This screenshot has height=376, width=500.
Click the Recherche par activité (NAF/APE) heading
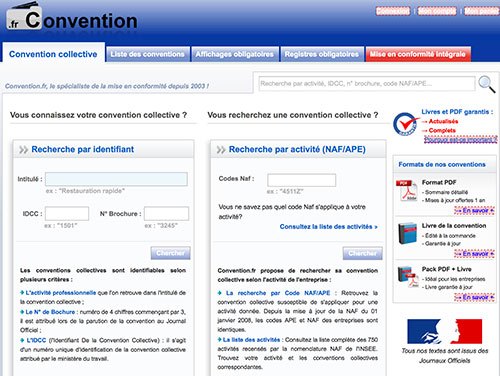[297, 149]
